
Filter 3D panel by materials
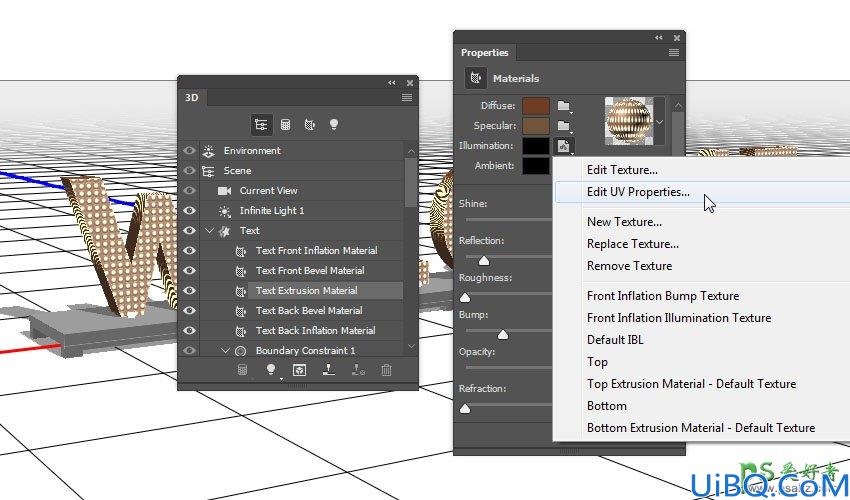310,125
